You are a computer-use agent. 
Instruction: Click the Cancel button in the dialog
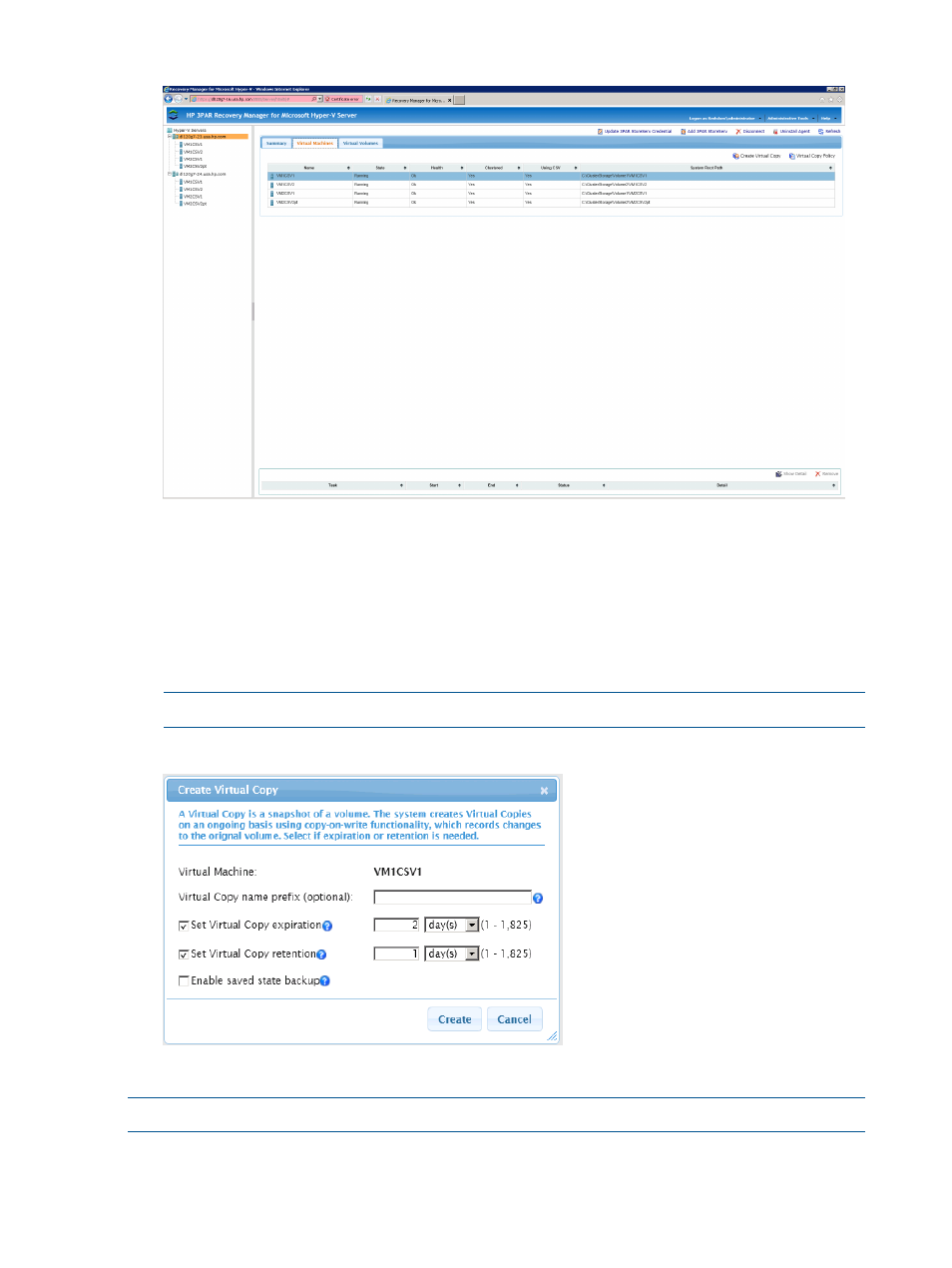[x=515, y=1019]
